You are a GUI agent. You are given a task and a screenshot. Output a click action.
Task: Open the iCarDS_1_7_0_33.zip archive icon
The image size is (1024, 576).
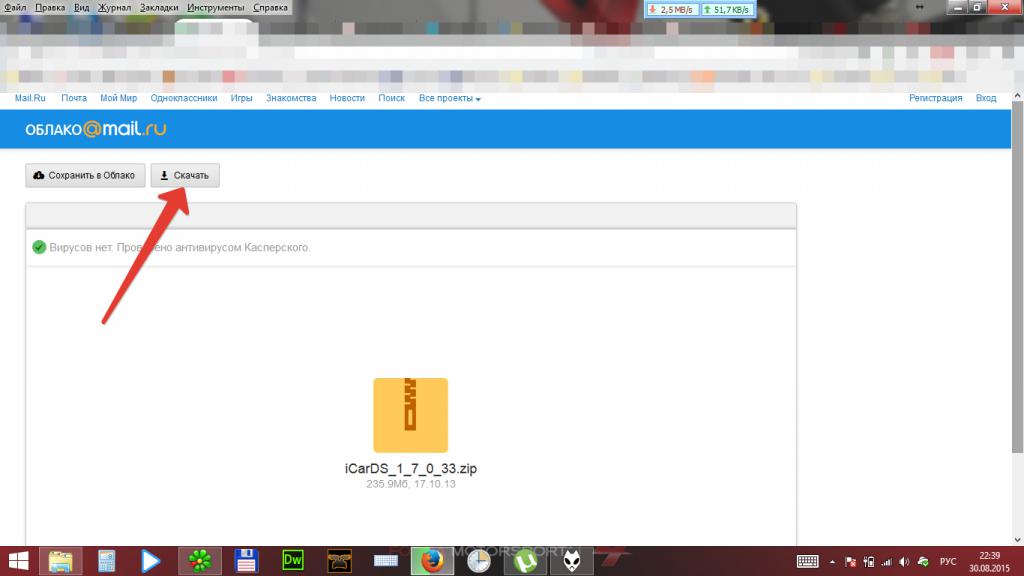tap(410, 416)
